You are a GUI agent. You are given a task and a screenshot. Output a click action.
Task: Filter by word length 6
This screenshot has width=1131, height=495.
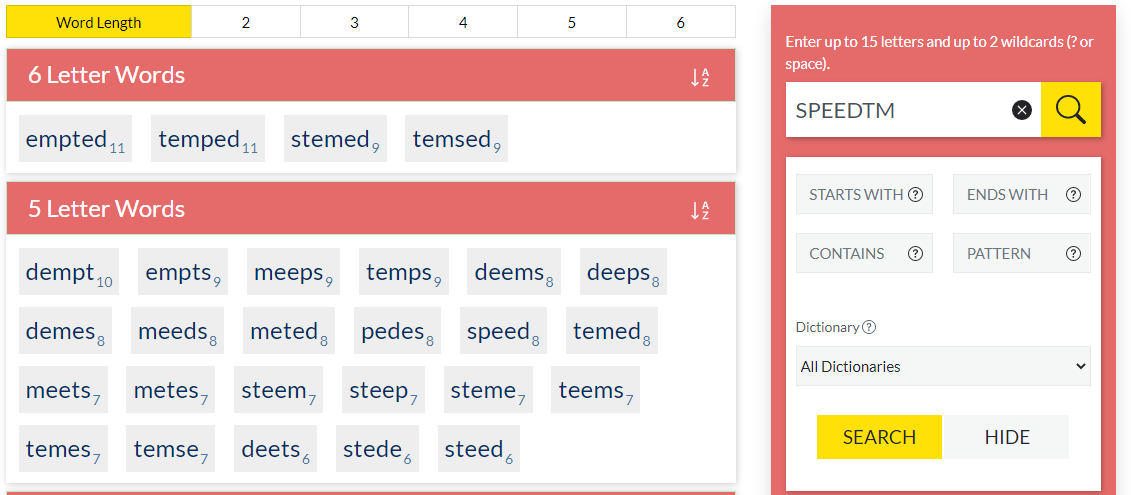[680, 22]
